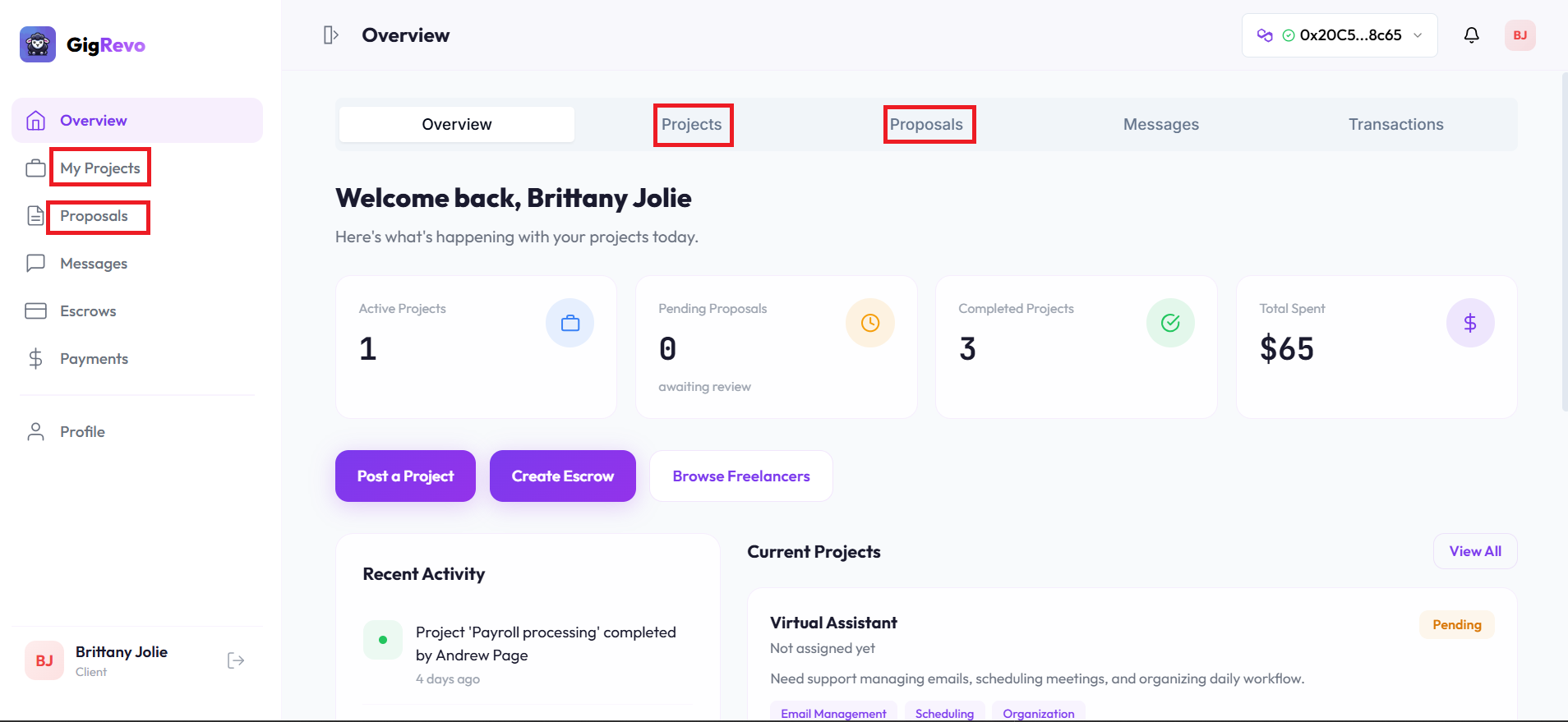Collapse the sidebar with the panel toggle icon
The image size is (1568, 722).
(x=331, y=35)
